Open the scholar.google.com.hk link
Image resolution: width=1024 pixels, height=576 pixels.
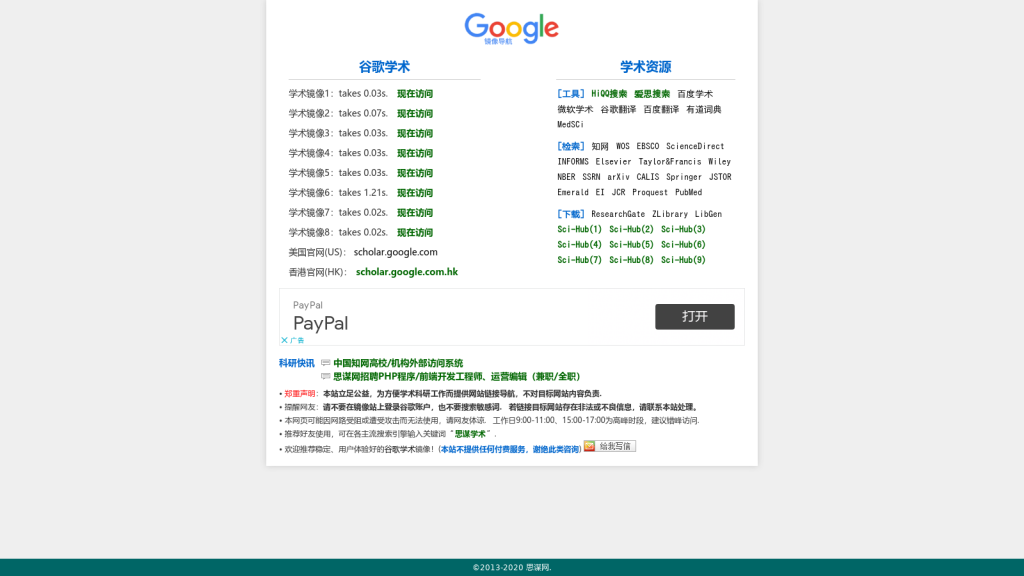point(407,272)
